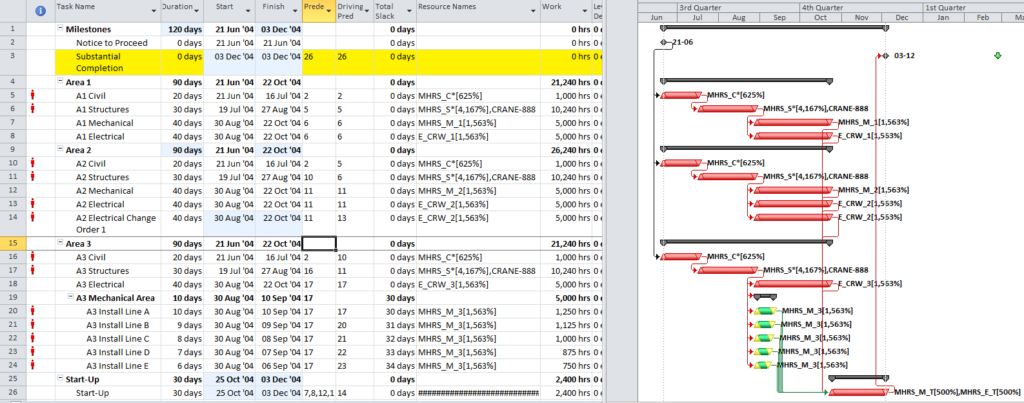Click the green down arrow in Gantt chart

(x=997, y=56)
